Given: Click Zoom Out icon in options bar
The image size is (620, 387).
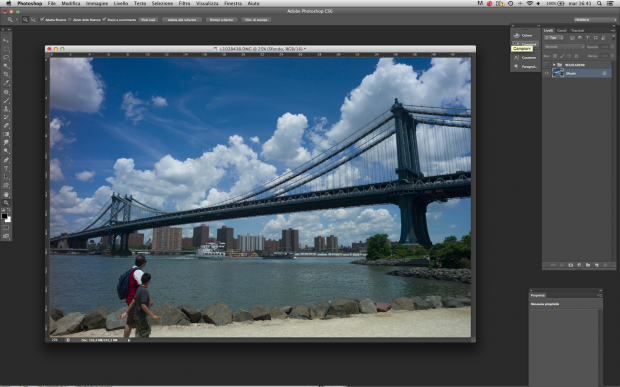Looking at the screenshot, I should (33, 19).
